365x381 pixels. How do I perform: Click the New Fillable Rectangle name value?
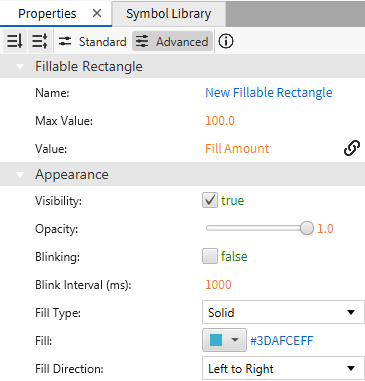pos(269,93)
